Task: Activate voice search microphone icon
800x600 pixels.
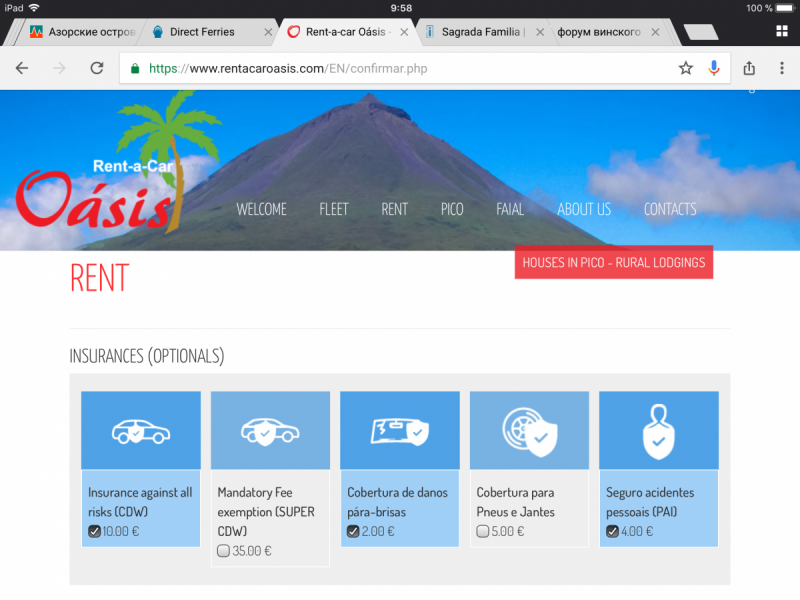Action: [714, 68]
